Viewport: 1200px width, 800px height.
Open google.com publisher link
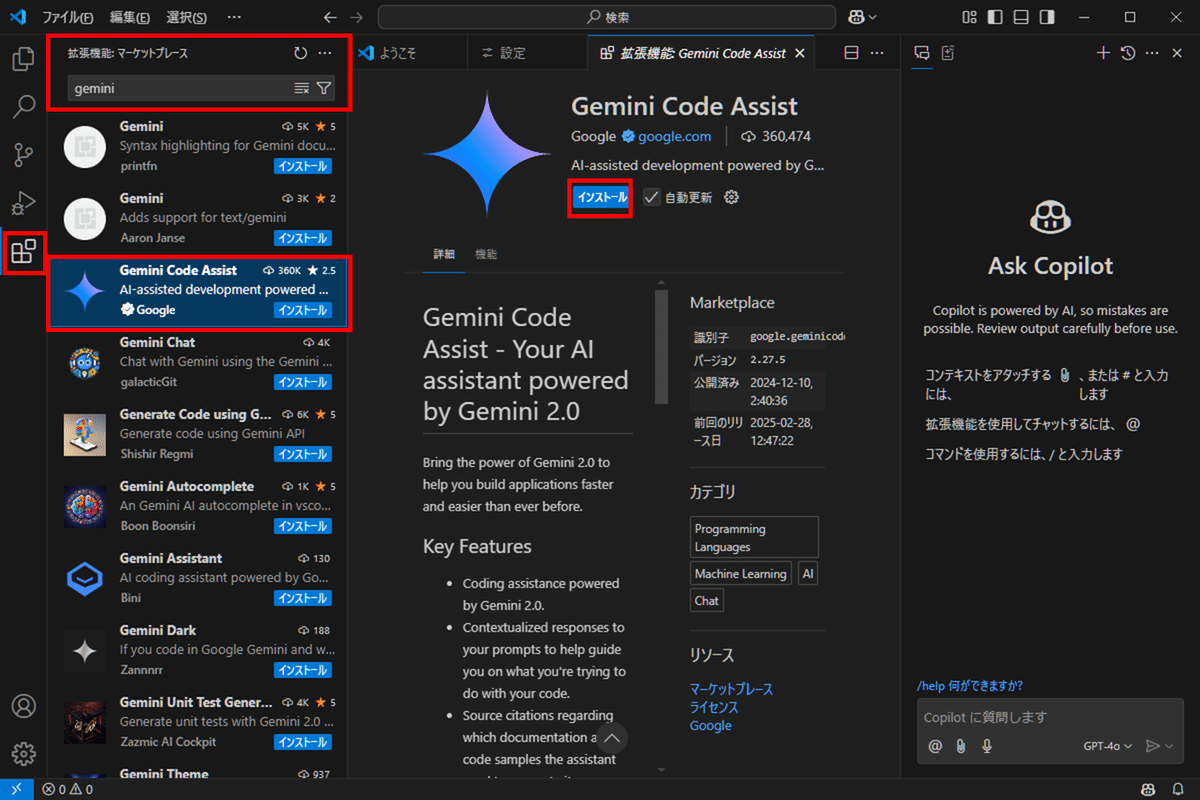click(x=675, y=136)
